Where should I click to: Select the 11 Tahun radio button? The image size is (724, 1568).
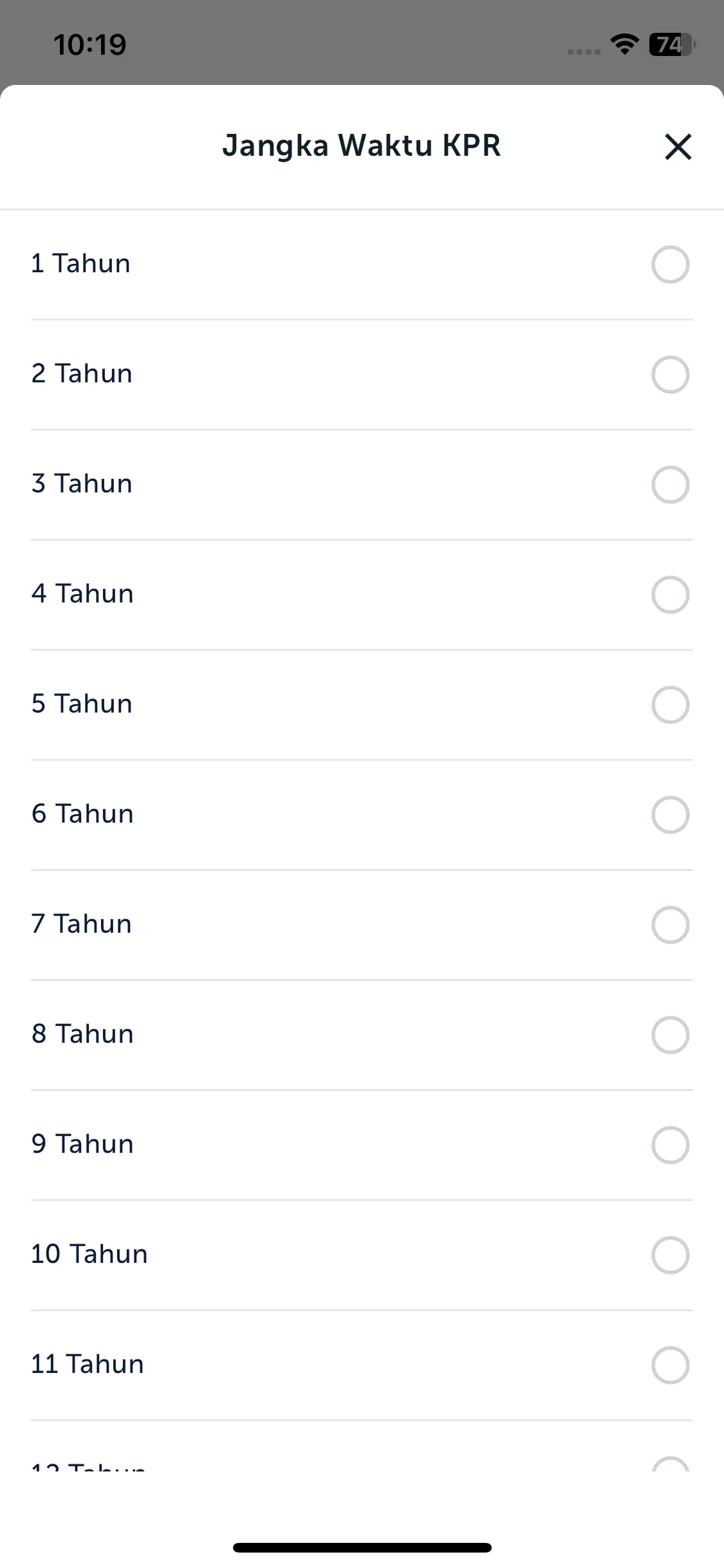tap(670, 1365)
